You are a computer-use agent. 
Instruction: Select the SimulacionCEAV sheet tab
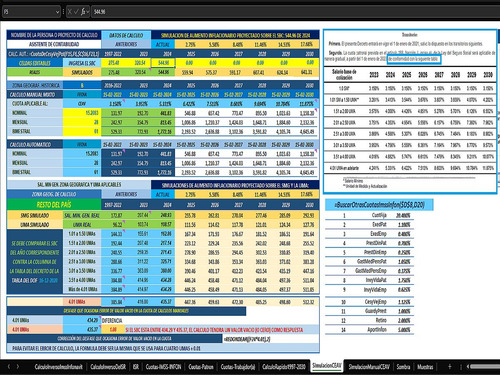[x=327, y=366]
